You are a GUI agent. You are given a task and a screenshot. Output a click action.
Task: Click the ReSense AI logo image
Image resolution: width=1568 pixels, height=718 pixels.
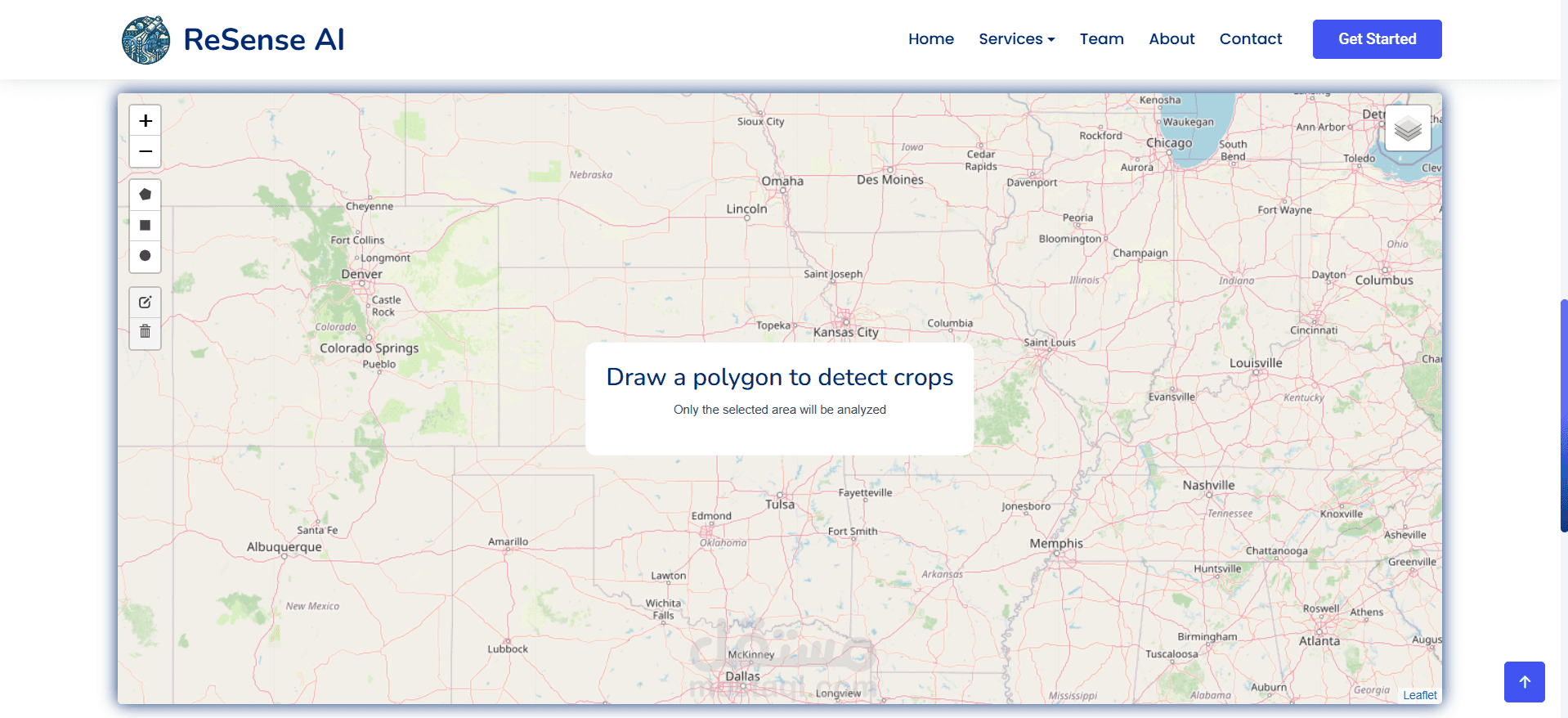[x=146, y=39]
